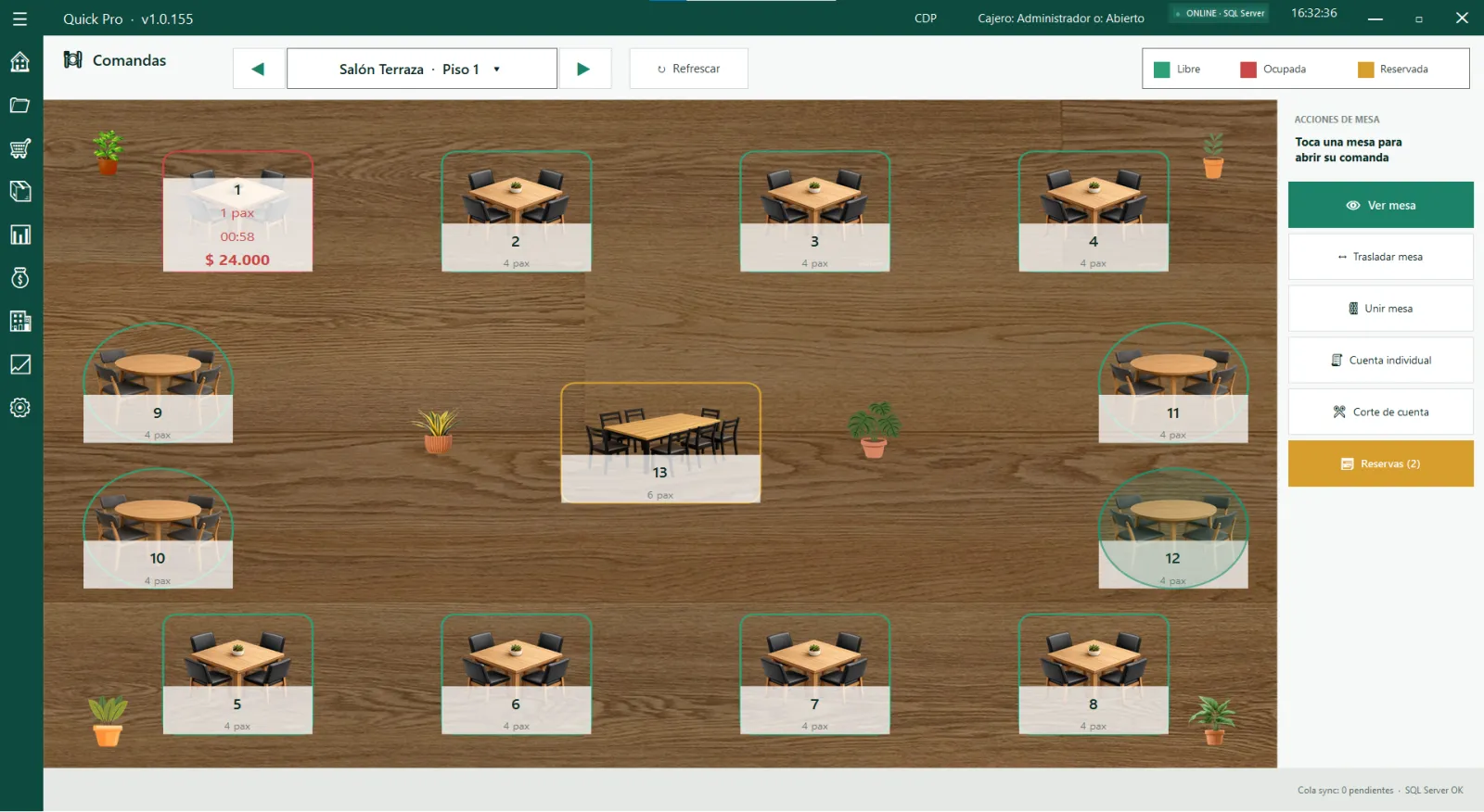This screenshot has height=812, width=1484.
Task: Click the red Ocupada legend swatch
Action: pos(1248,70)
